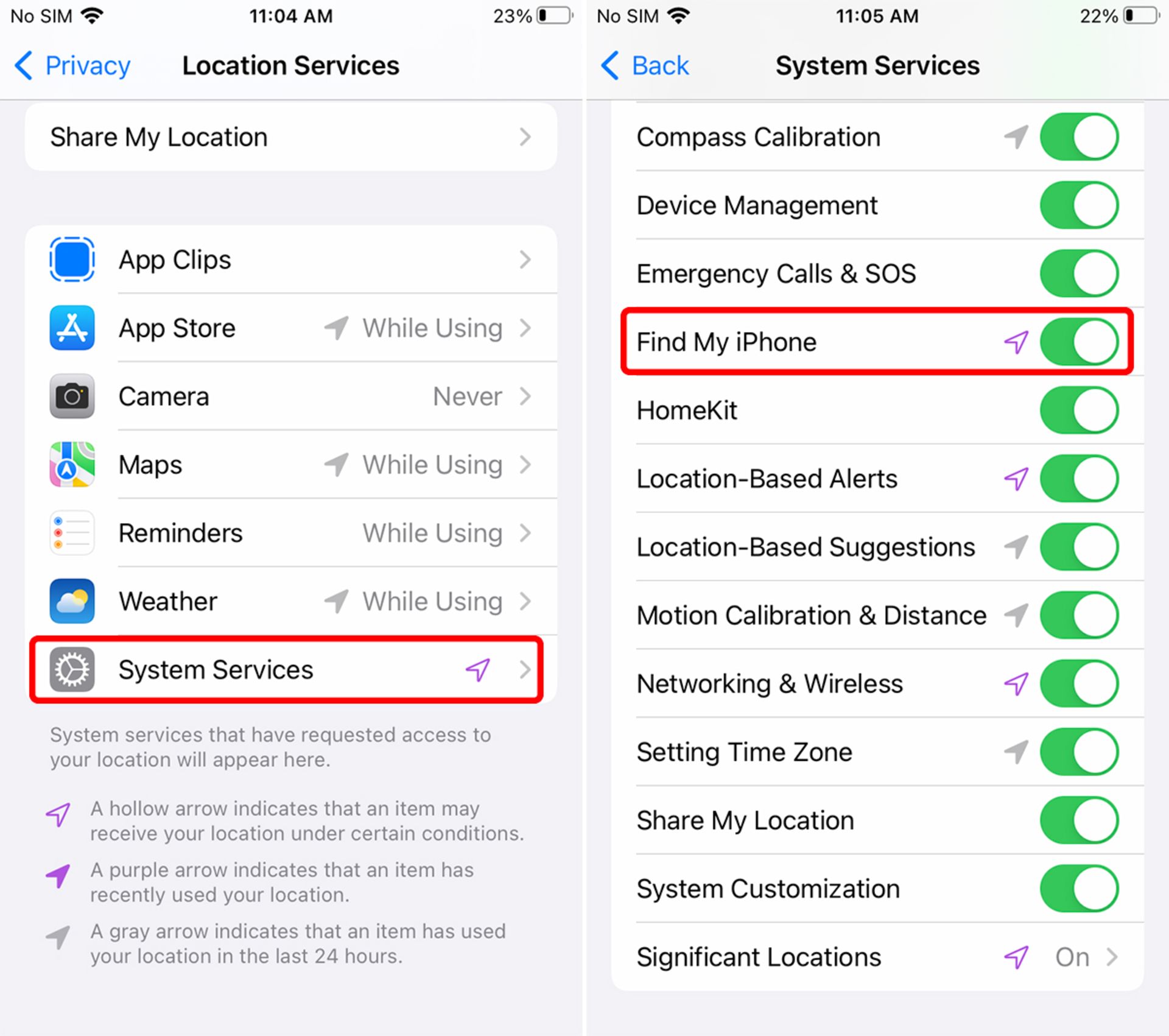Tap the App Store icon
The image size is (1169, 1036).
coord(72,328)
